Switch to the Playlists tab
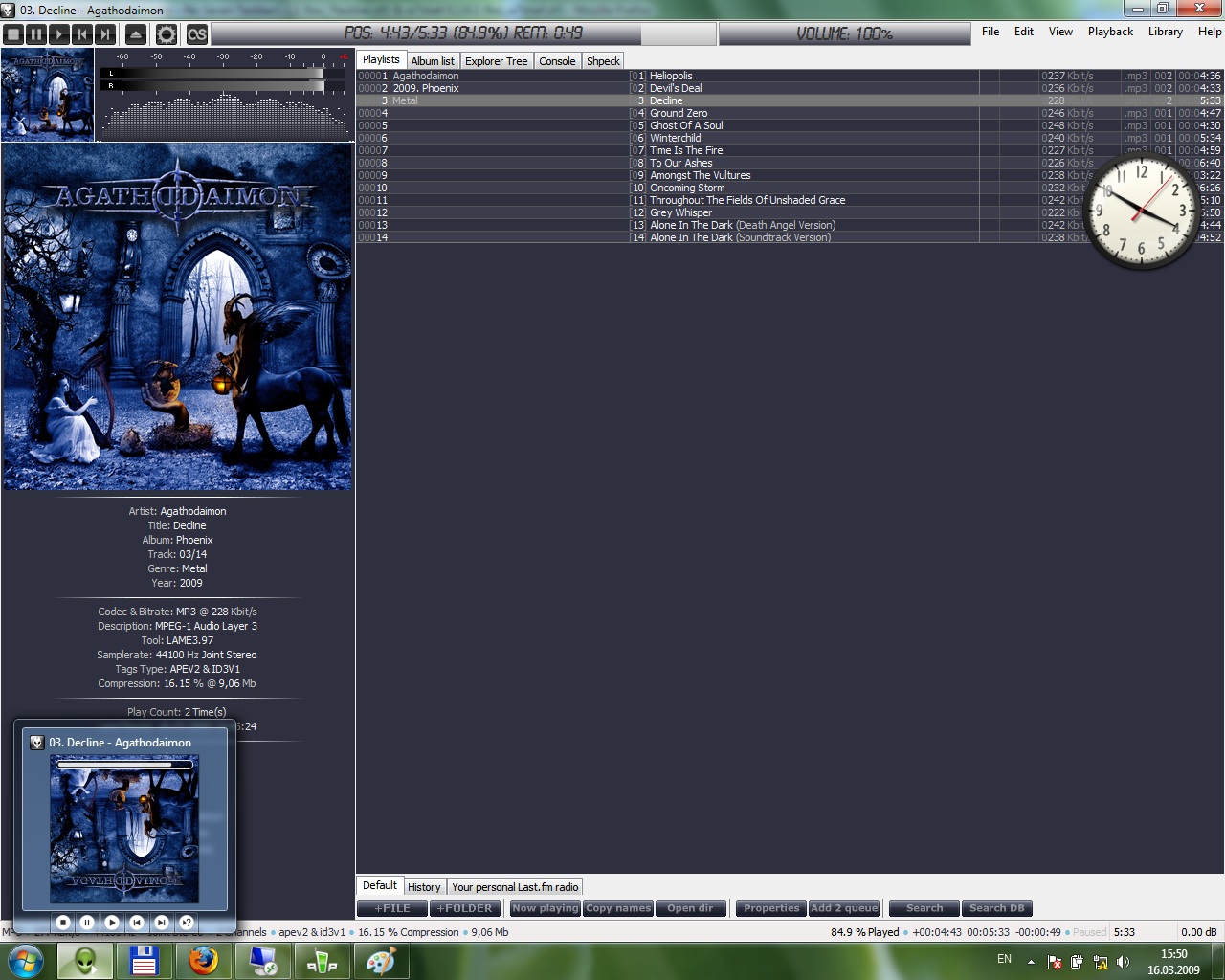 point(381,59)
